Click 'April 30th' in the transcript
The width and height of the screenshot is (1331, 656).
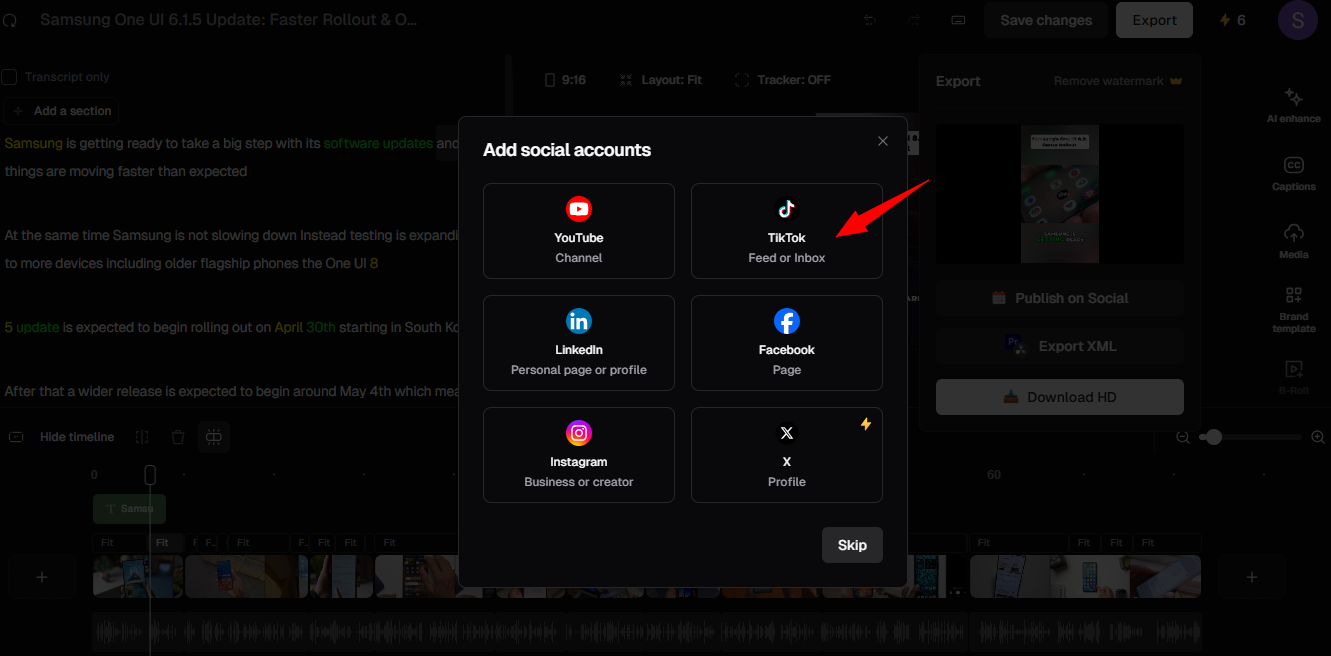pos(305,327)
